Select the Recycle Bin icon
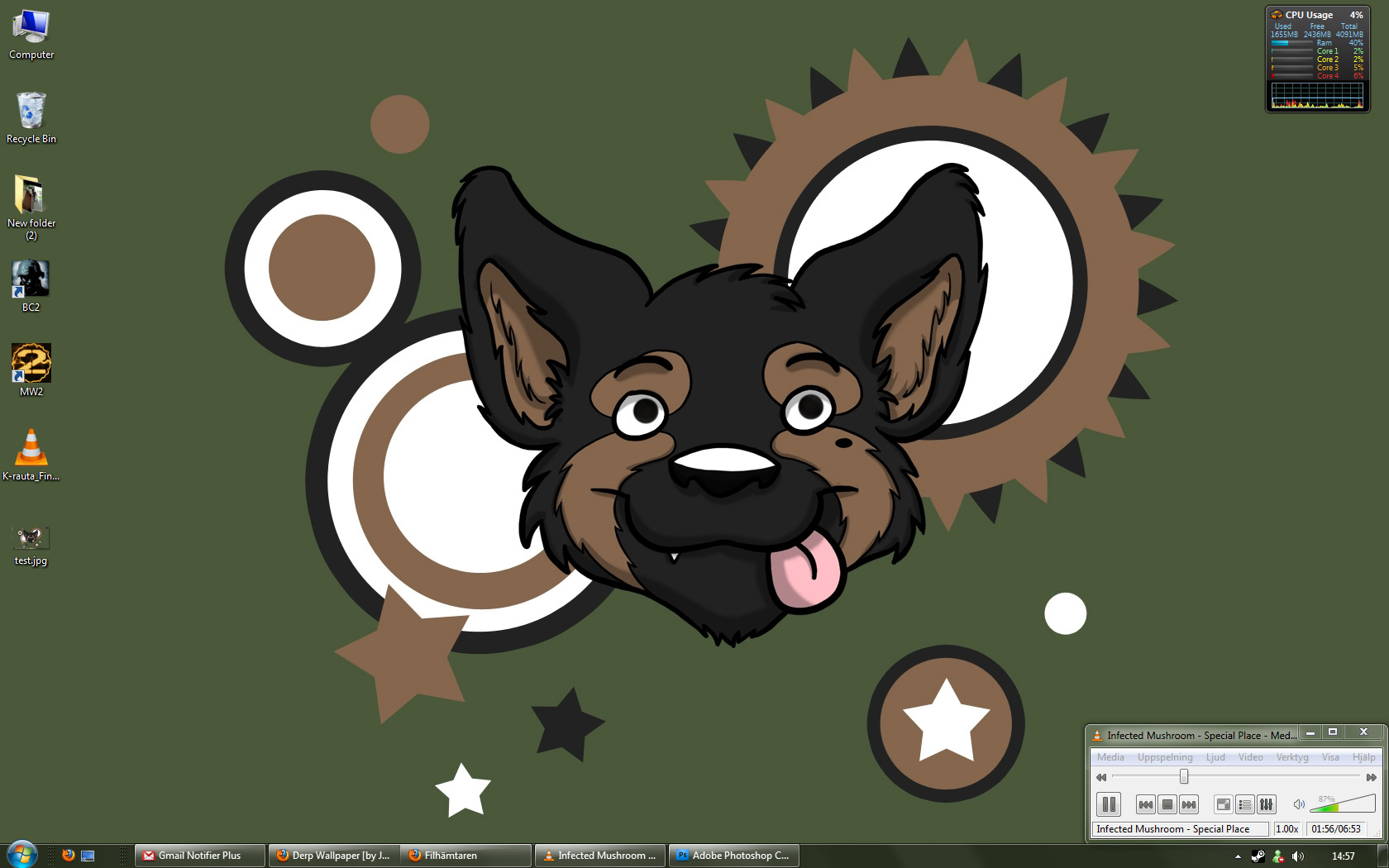 click(x=31, y=117)
